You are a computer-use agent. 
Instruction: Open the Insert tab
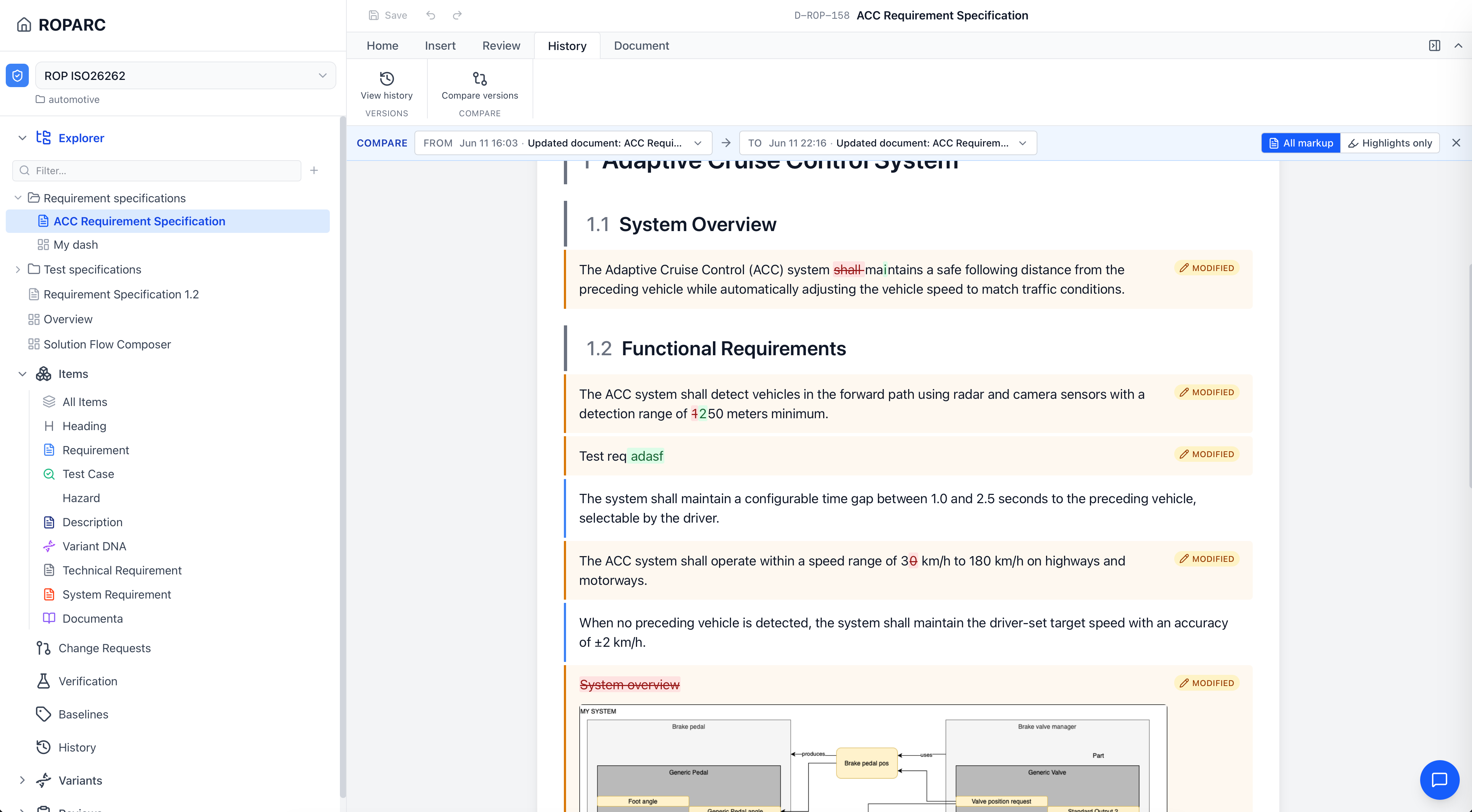point(440,46)
